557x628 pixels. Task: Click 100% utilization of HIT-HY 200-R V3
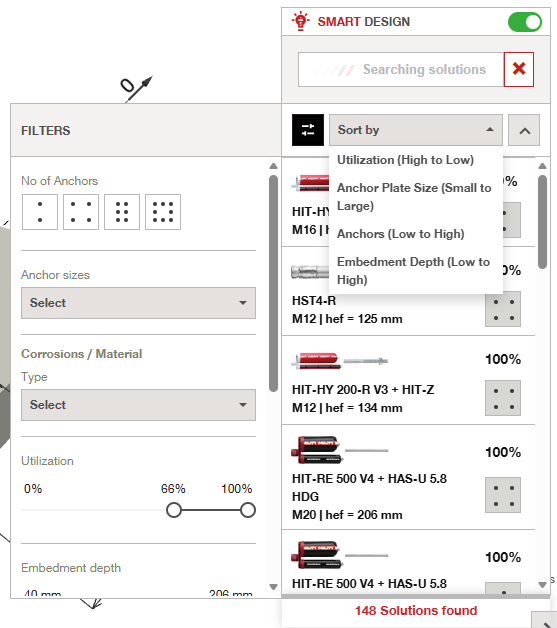(x=503, y=359)
